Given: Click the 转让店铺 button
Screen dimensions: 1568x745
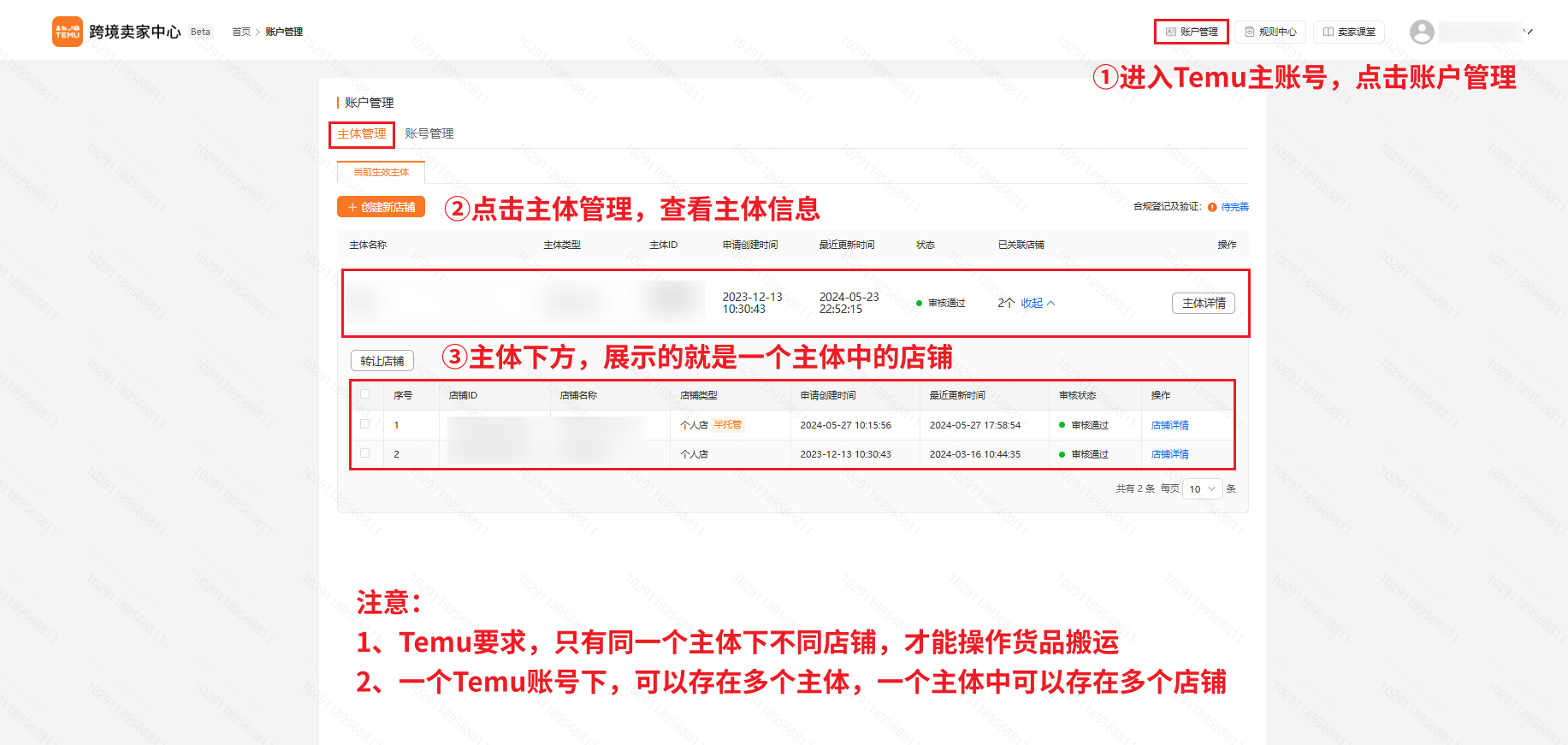Looking at the screenshot, I should 382,361.
